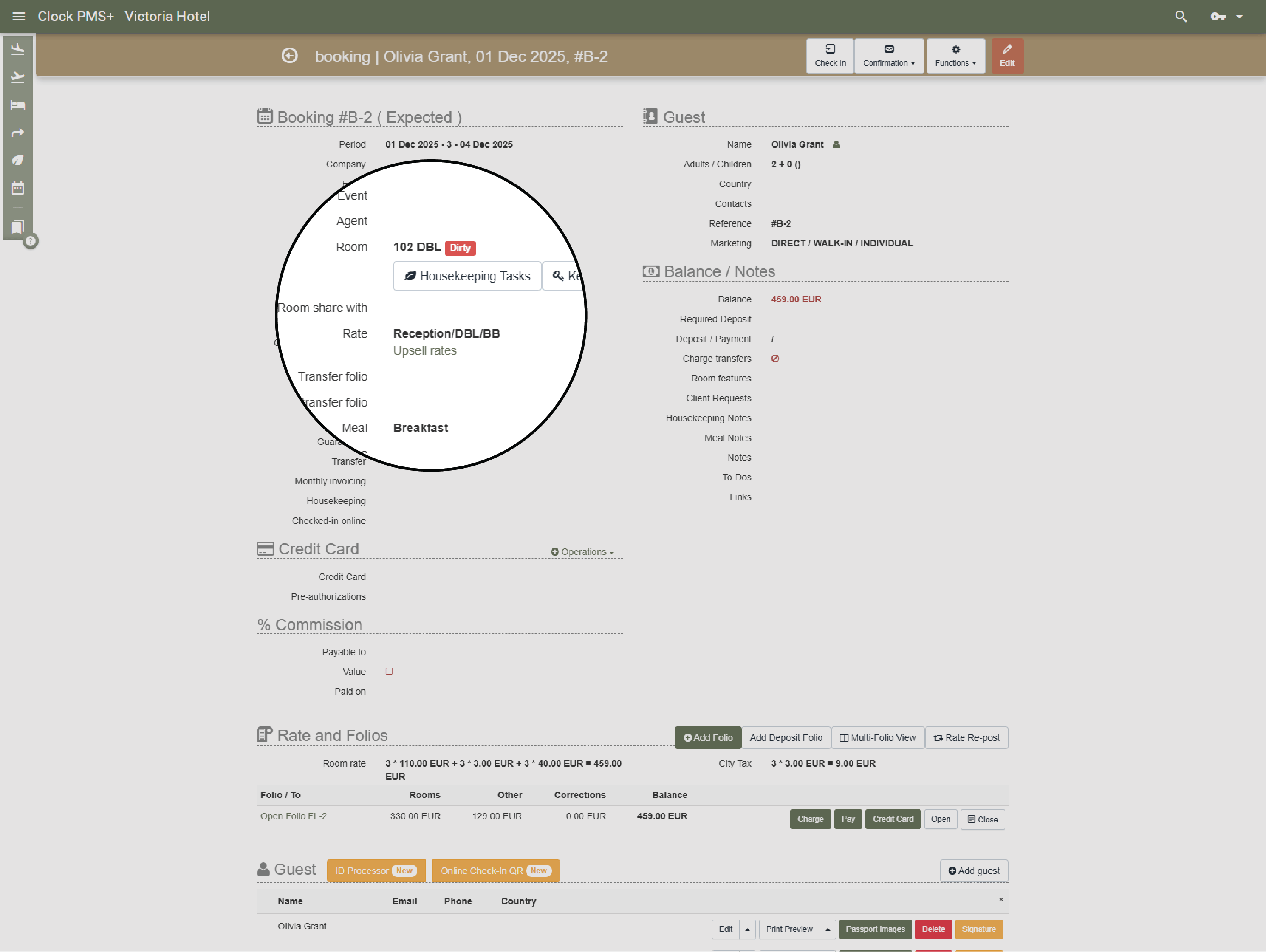
Task: Open bookings via the book sidebar icon
Action: pos(18,227)
